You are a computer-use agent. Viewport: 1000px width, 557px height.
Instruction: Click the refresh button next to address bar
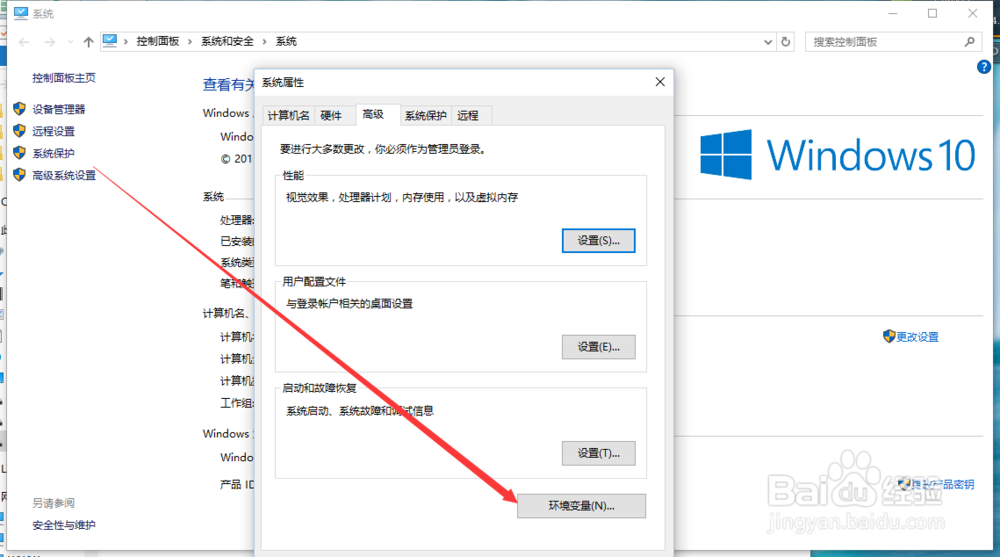[x=786, y=42]
